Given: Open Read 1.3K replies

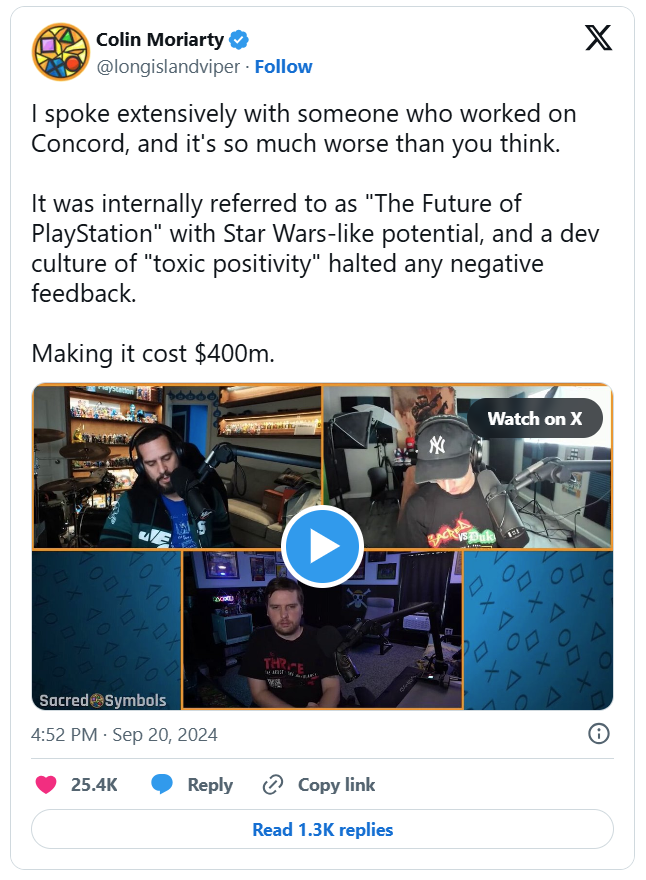Looking at the screenshot, I should click(322, 829).
